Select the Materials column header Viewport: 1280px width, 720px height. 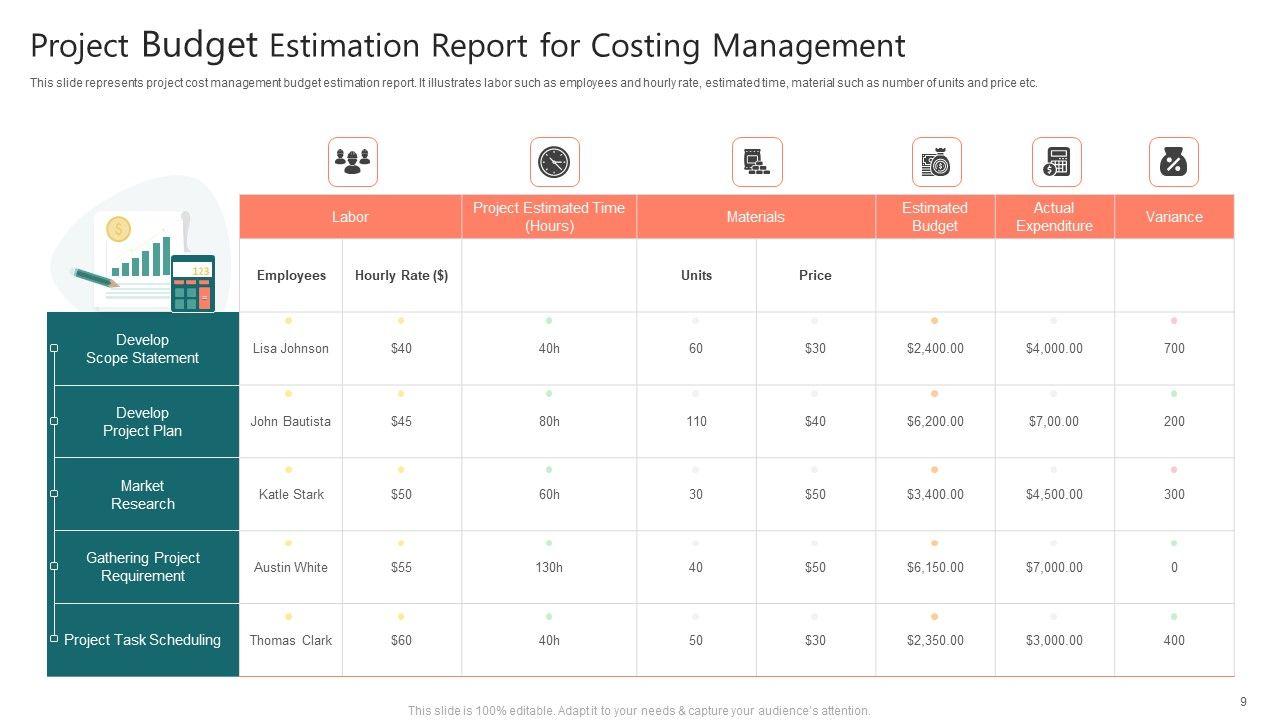[x=755, y=217]
